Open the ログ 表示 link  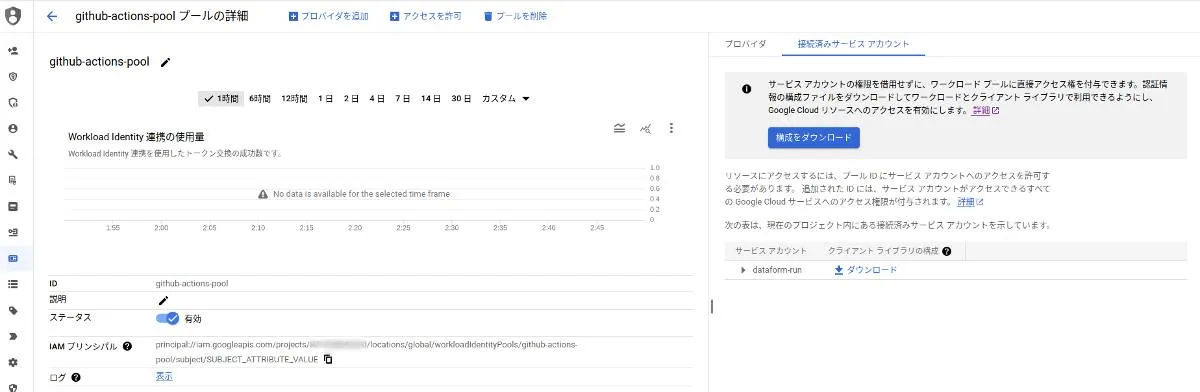164,377
